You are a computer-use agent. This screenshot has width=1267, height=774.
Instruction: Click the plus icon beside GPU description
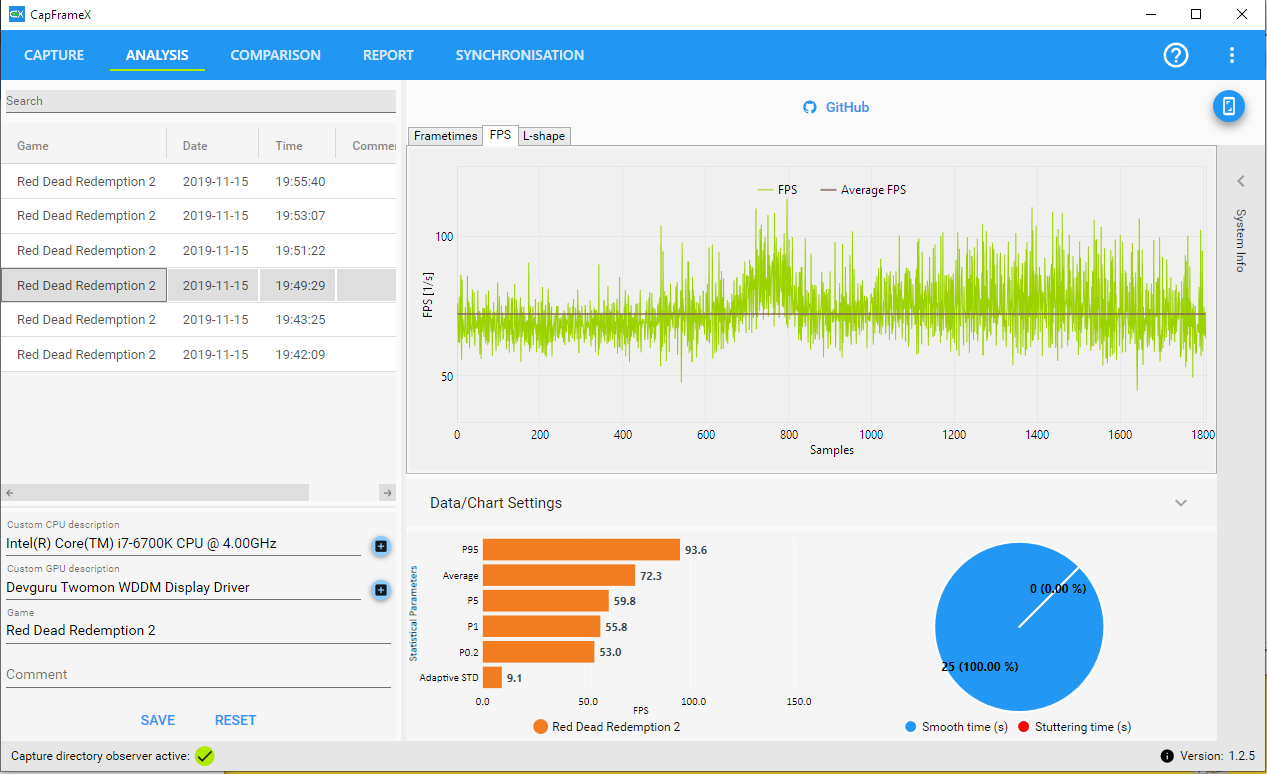click(x=381, y=590)
